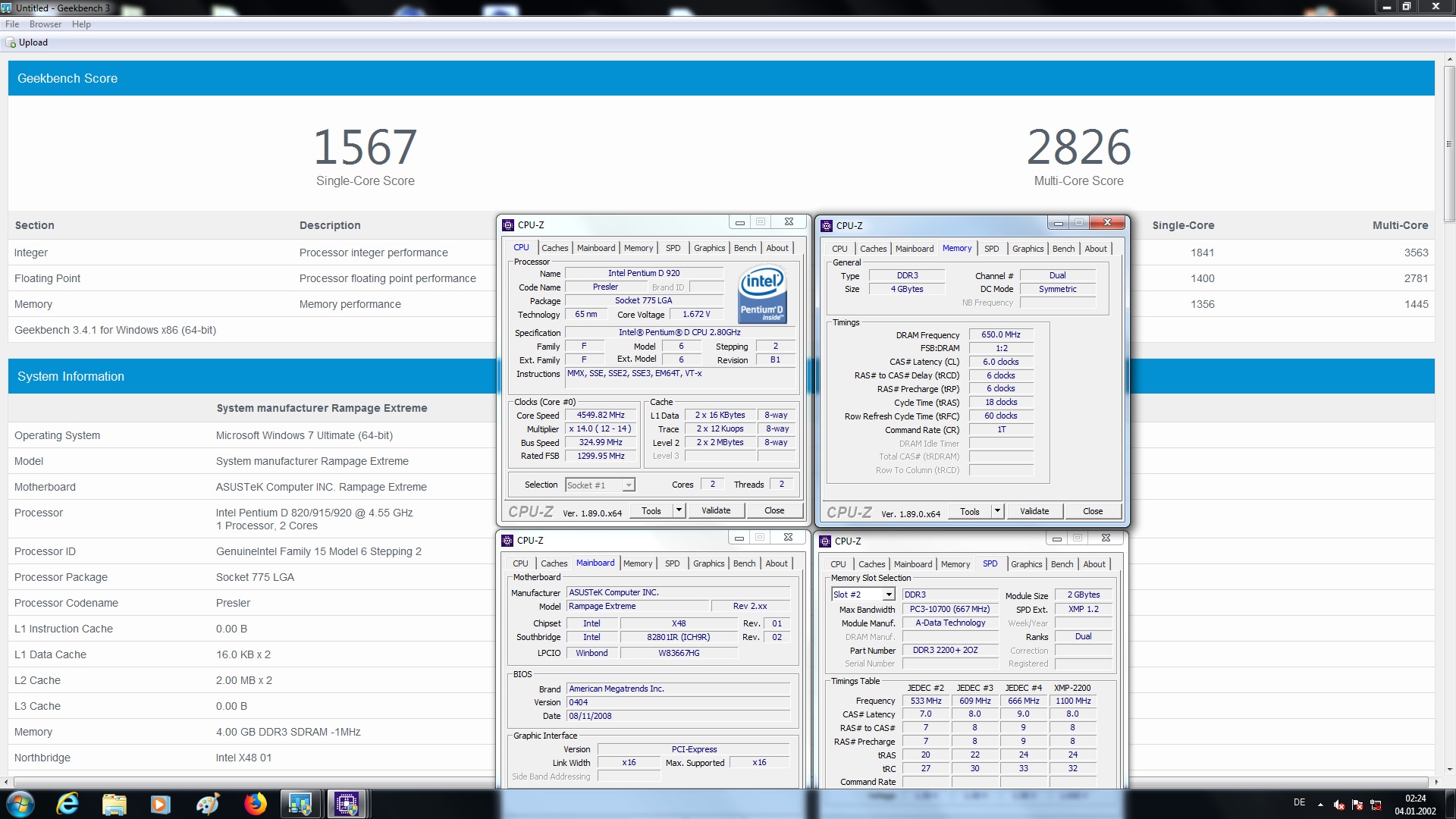
Task: Open the Windows Start button
Action: [x=20, y=804]
